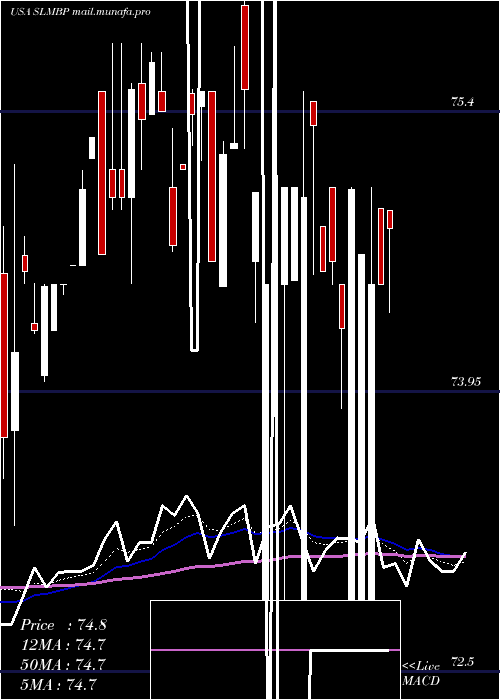
Task: Click the 75.4 price level label
Action: point(462,102)
